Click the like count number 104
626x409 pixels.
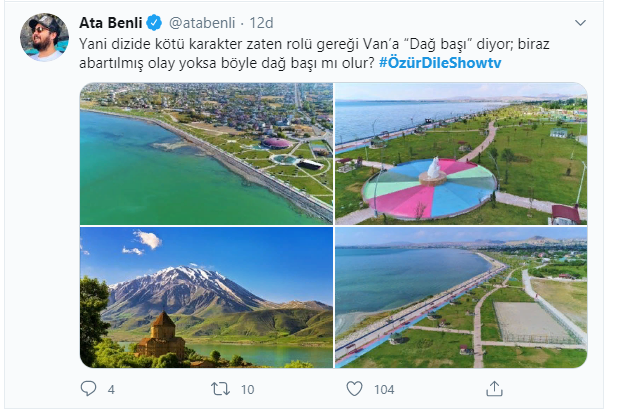(384, 389)
